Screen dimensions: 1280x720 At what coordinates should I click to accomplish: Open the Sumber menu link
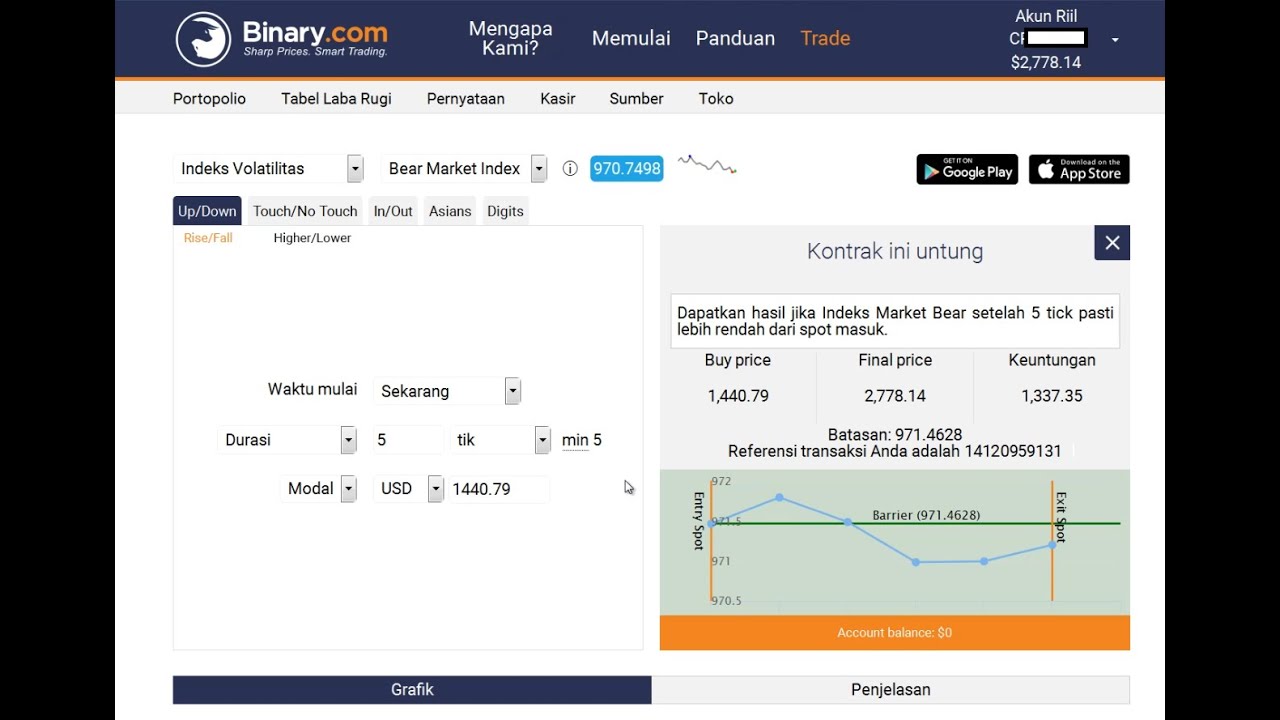point(636,99)
